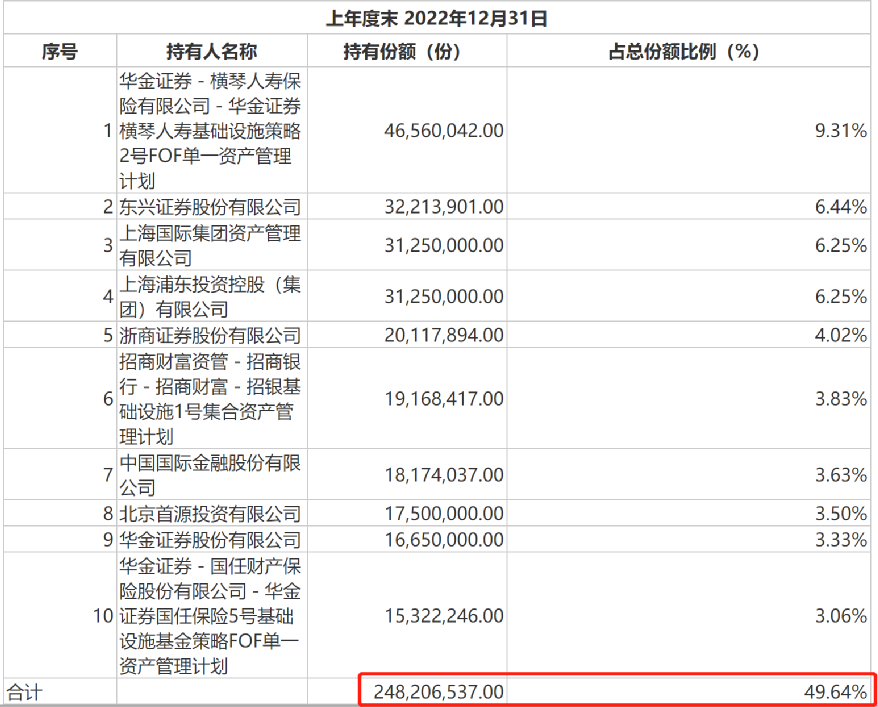Screen dimensions: 878x707
Task: Select holder '中国国际金融股份有限公司'
Action: [x=211, y=475]
